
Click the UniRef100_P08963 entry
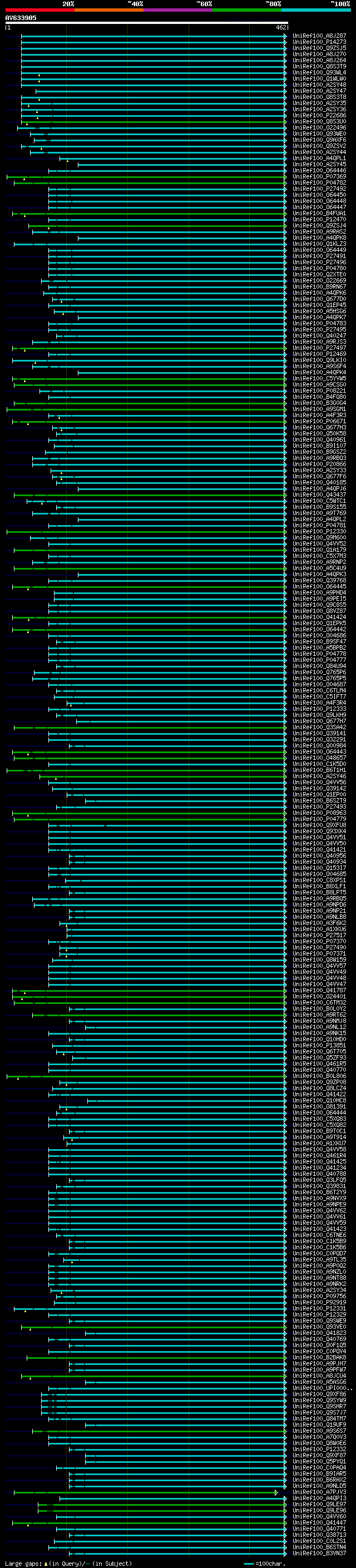(x=319, y=813)
